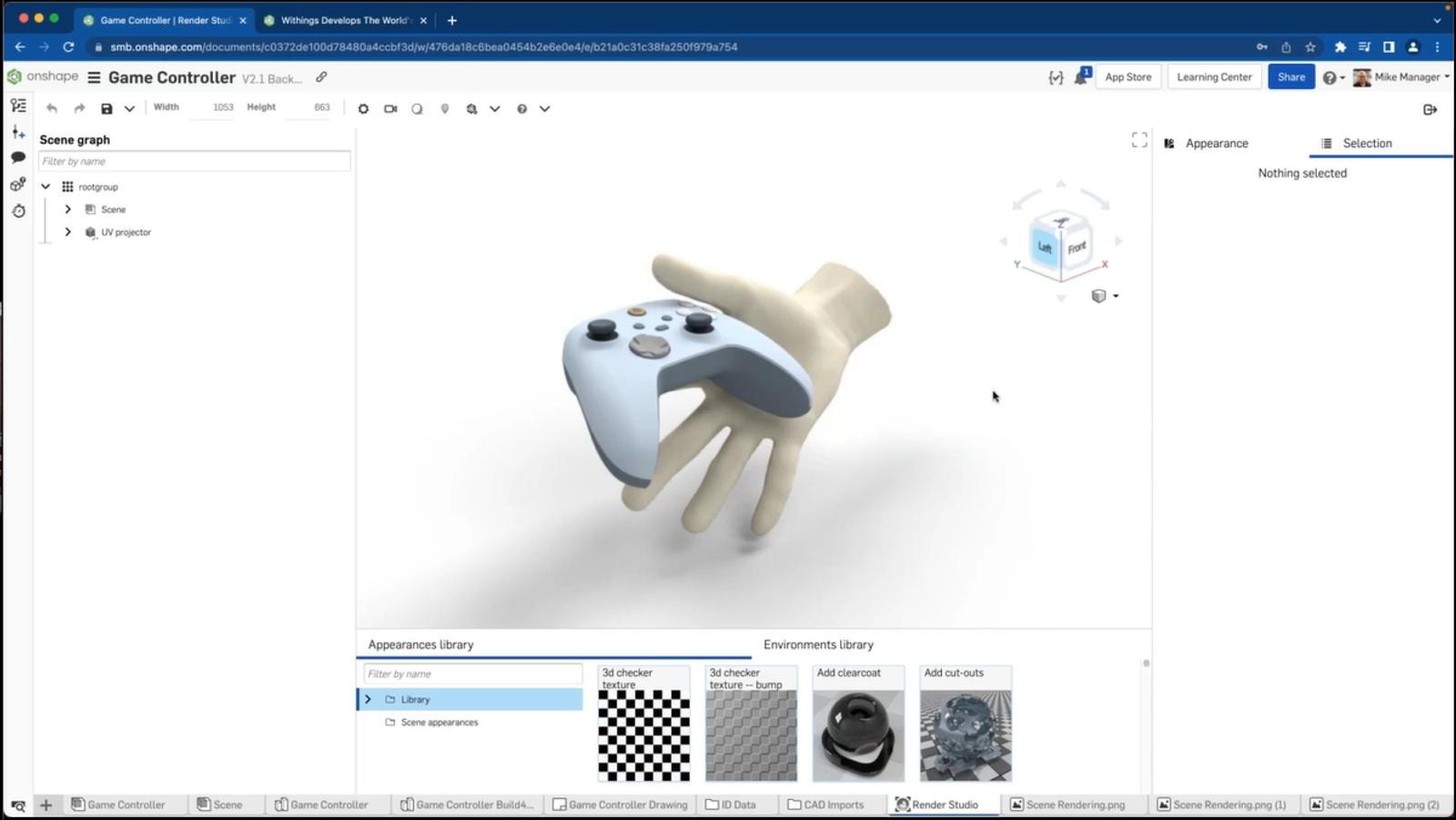Click the help question mark in the toolbar
This screenshot has width=1456, height=820.
tap(521, 108)
